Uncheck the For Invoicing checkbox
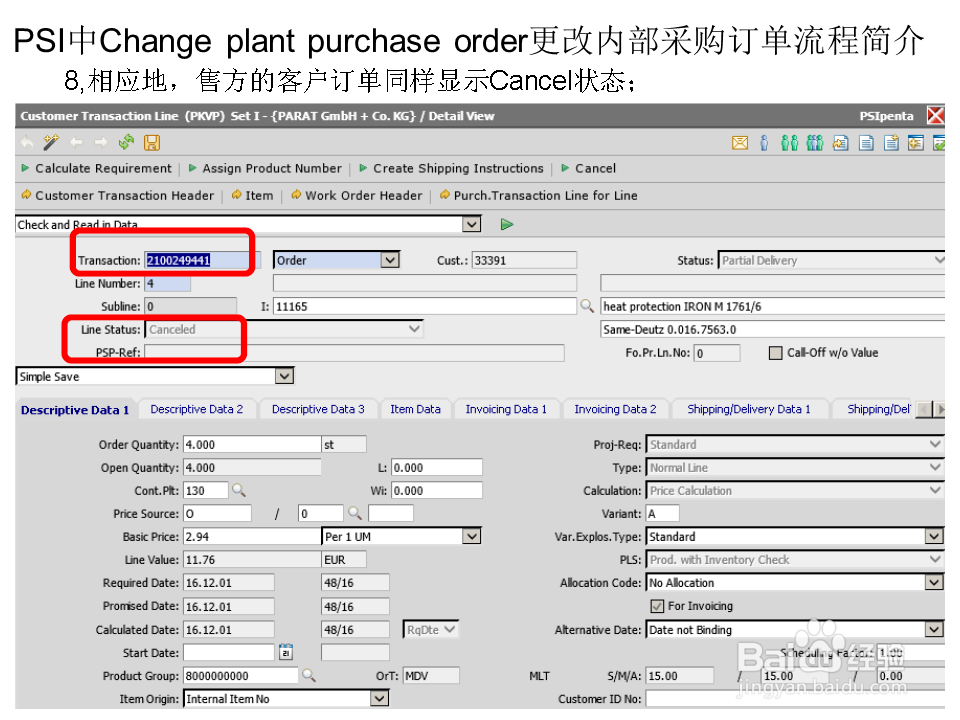960x720 pixels. [x=657, y=605]
